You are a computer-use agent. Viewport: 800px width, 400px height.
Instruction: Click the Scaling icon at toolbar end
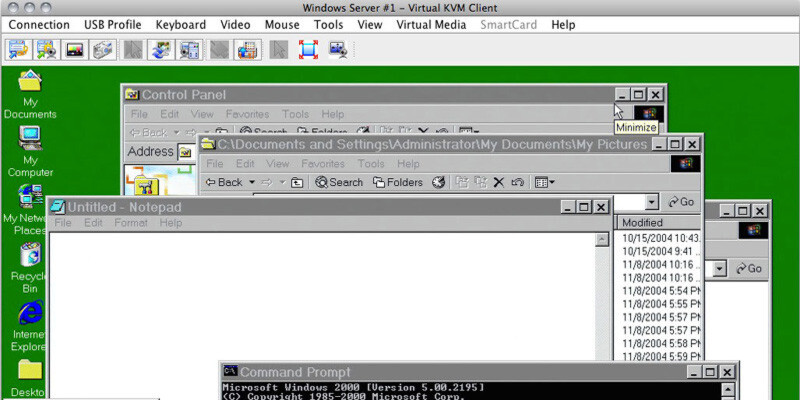coord(338,49)
